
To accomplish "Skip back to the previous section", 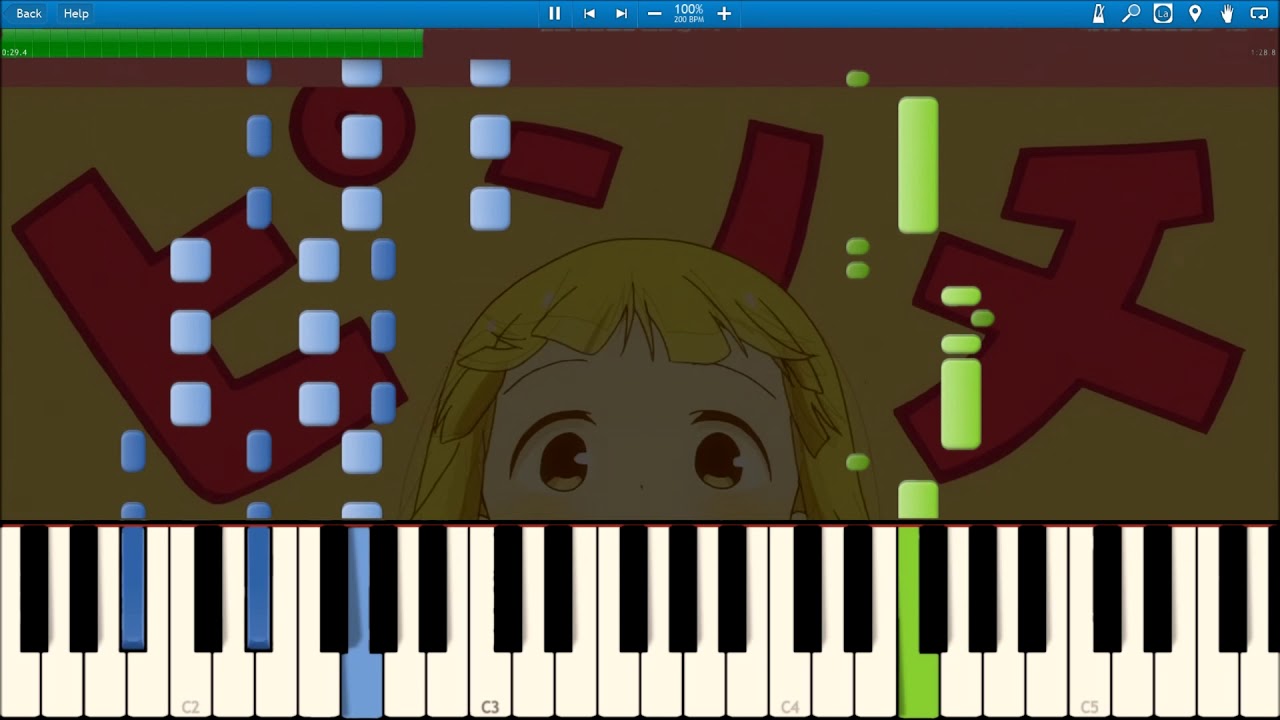I will [589, 13].
